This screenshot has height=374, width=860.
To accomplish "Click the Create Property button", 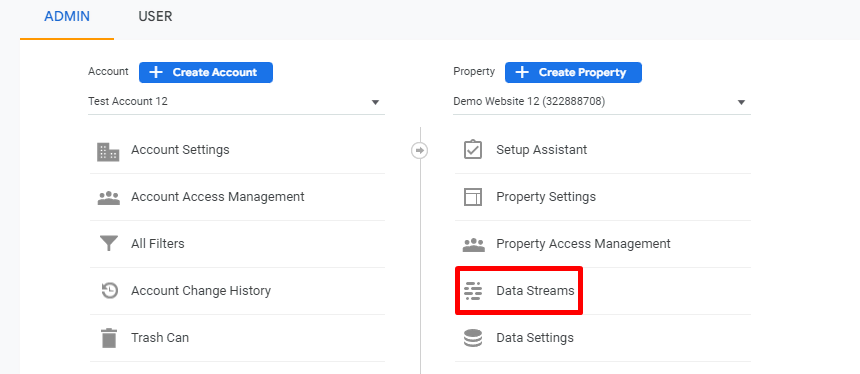I will click(573, 72).
